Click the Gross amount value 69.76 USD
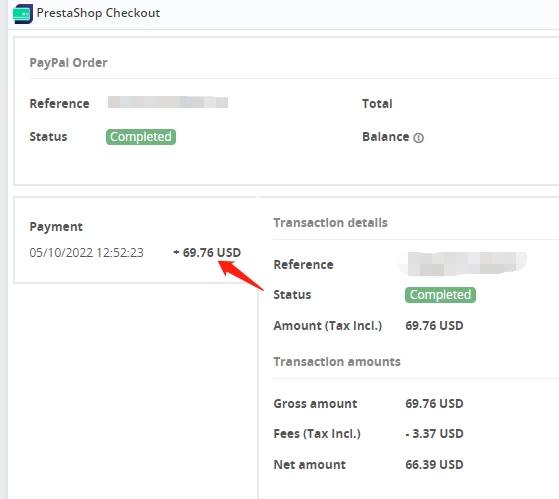 click(434, 404)
